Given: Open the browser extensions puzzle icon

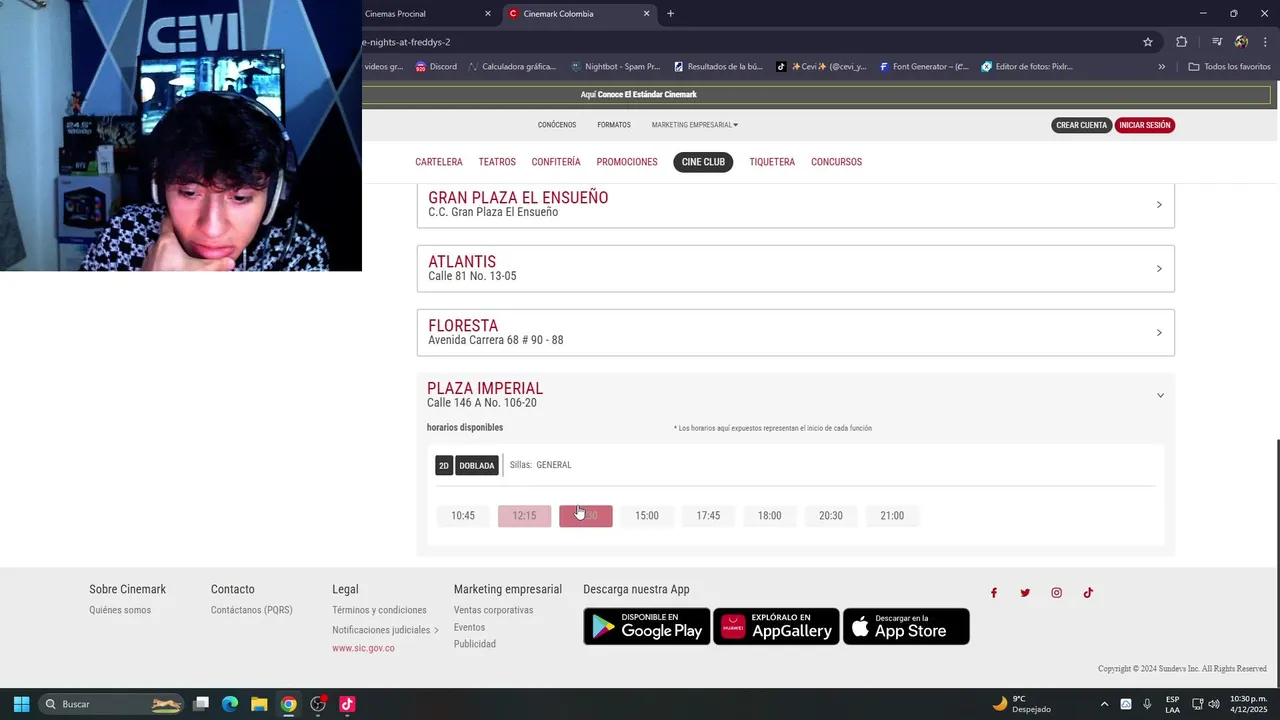Looking at the screenshot, I should pyautogui.click(x=1181, y=42).
